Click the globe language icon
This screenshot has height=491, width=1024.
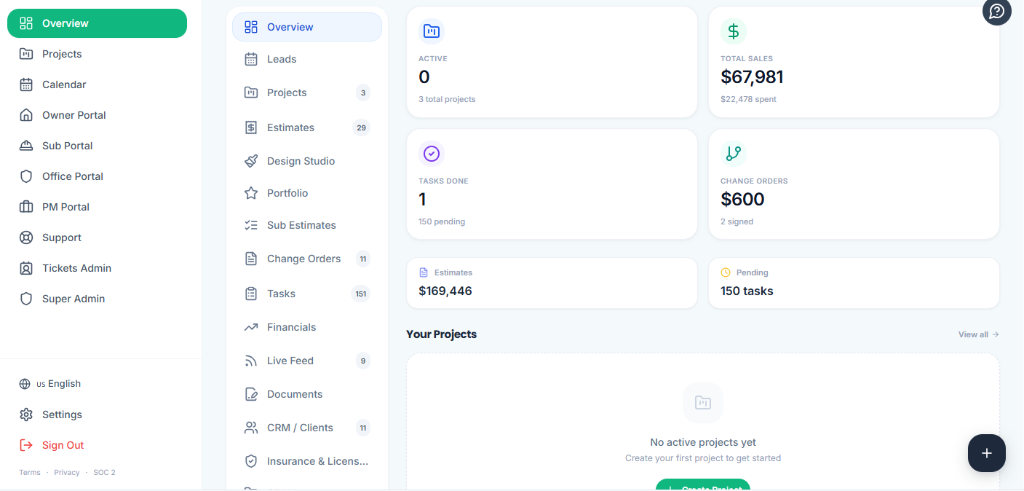tap(25, 384)
